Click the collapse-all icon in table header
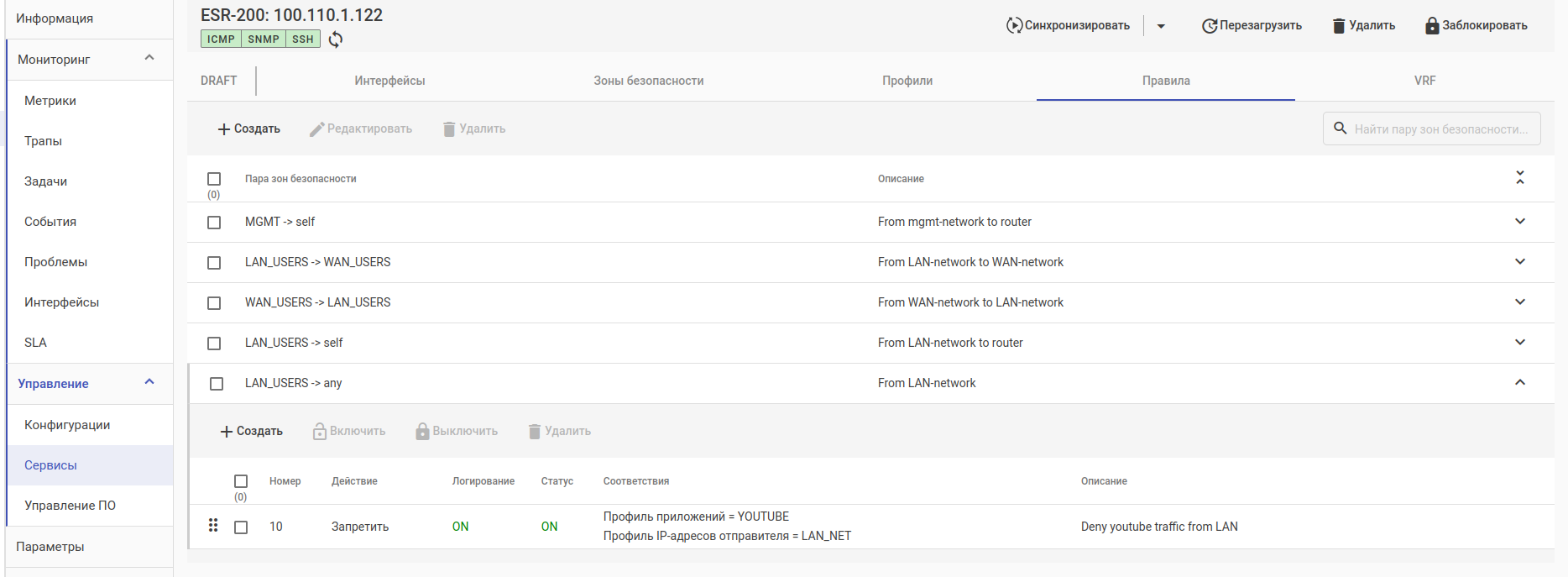 pyautogui.click(x=1519, y=178)
